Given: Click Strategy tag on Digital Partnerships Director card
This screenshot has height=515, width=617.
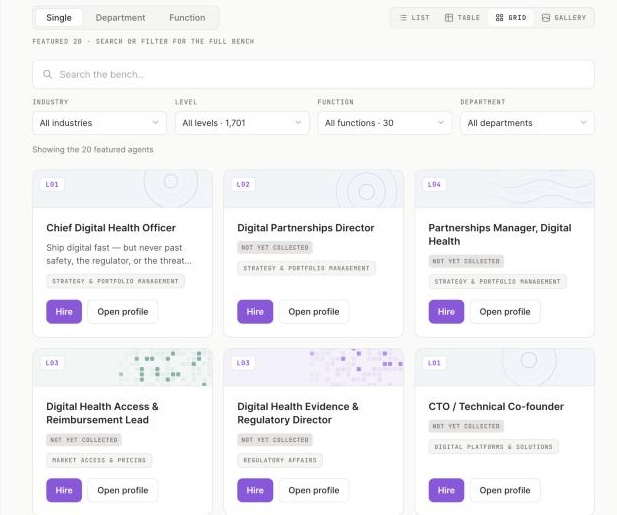Looking at the screenshot, I should tap(307, 268).
